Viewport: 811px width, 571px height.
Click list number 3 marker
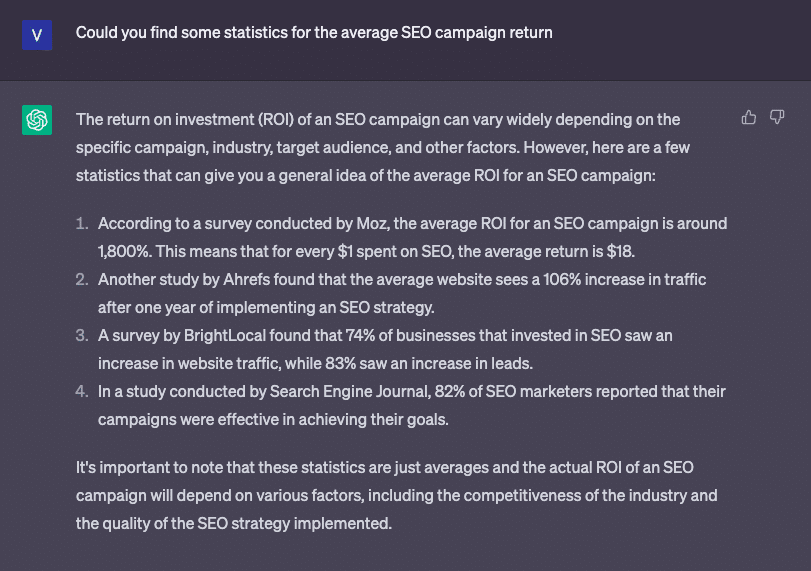pos(82,335)
